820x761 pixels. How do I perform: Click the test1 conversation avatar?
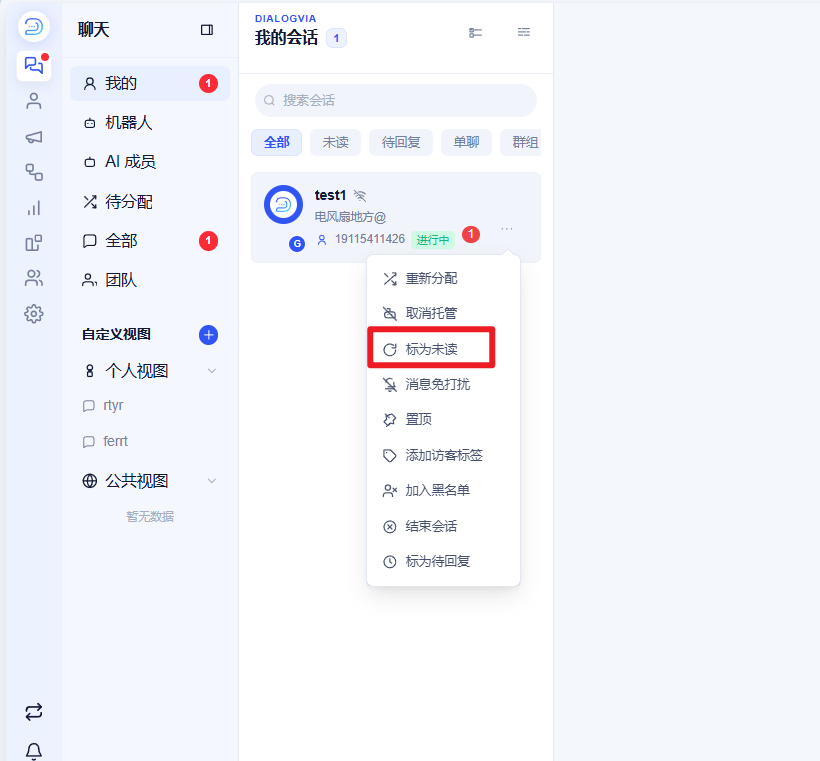[x=283, y=205]
